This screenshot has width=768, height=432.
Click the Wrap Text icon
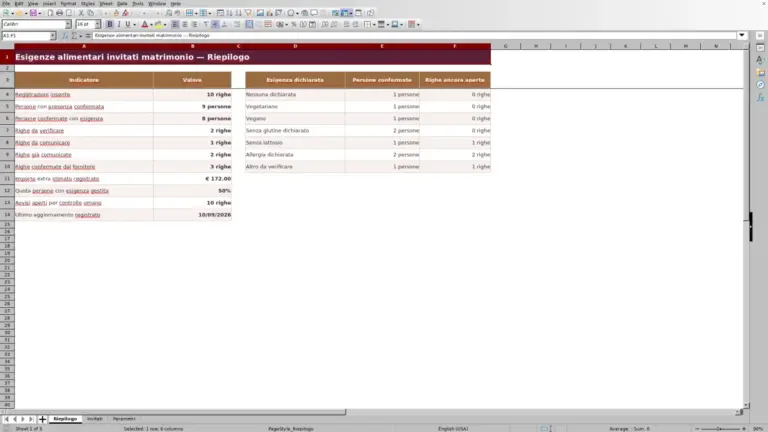tap(237, 24)
